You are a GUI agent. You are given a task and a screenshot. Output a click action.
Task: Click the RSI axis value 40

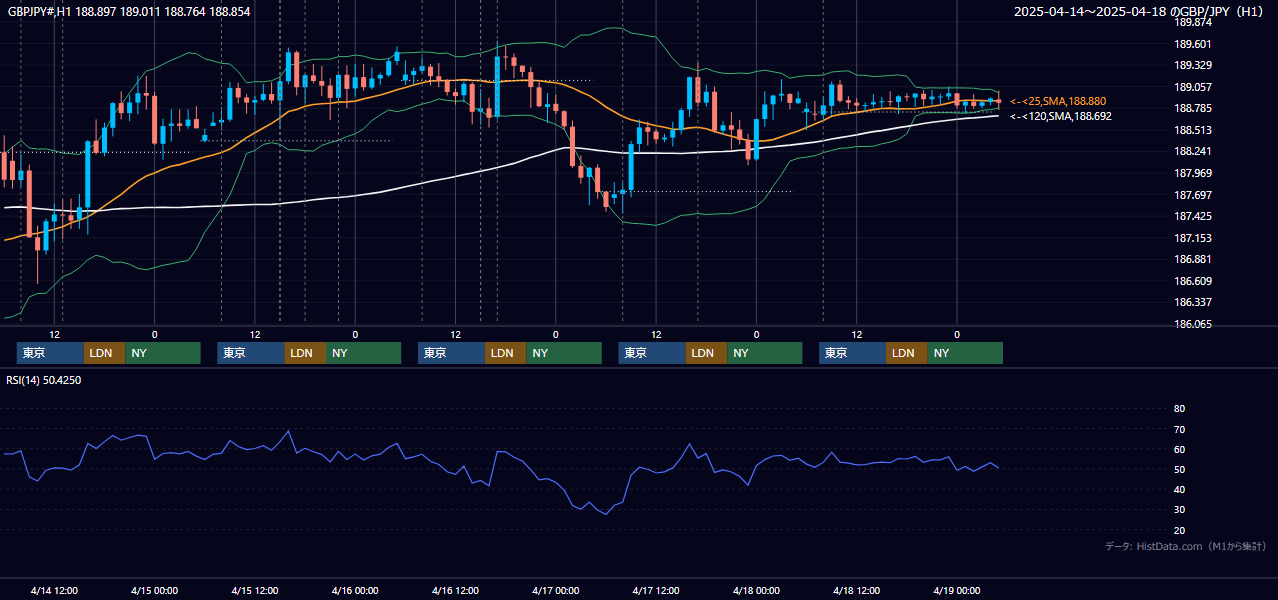[x=1179, y=489]
